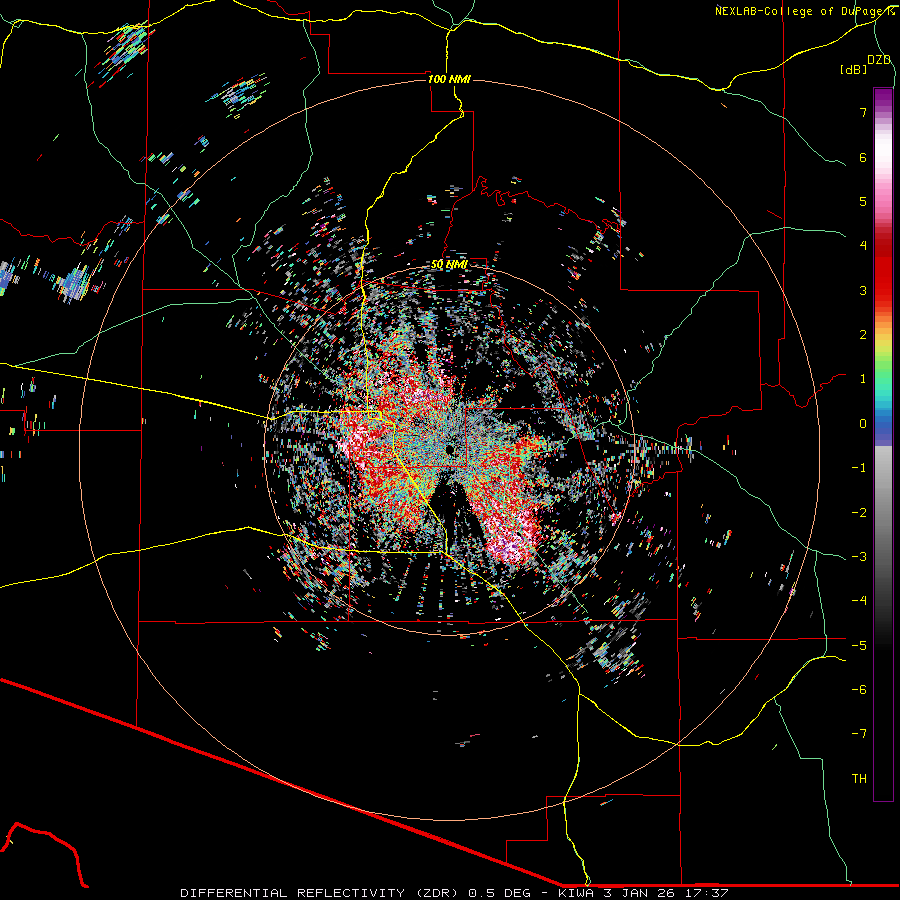The width and height of the screenshot is (900, 900).
Task: Click the red portion of the color bar
Action: (x=883, y=270)
